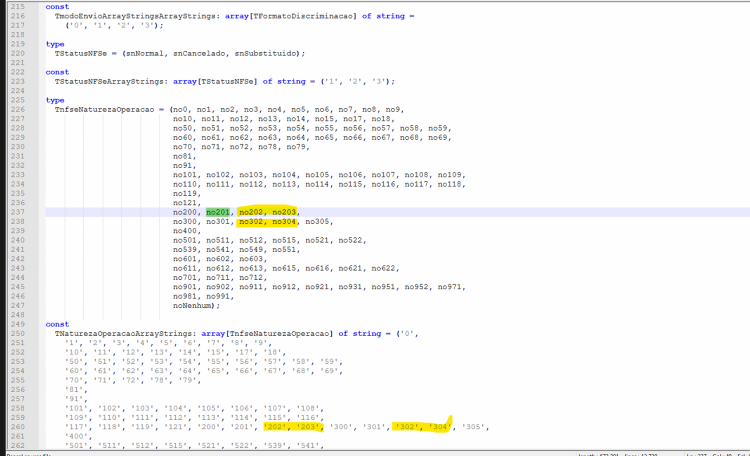Click the no18 enum value
Viewport: 750px width, 456px height.
(381, 119)
